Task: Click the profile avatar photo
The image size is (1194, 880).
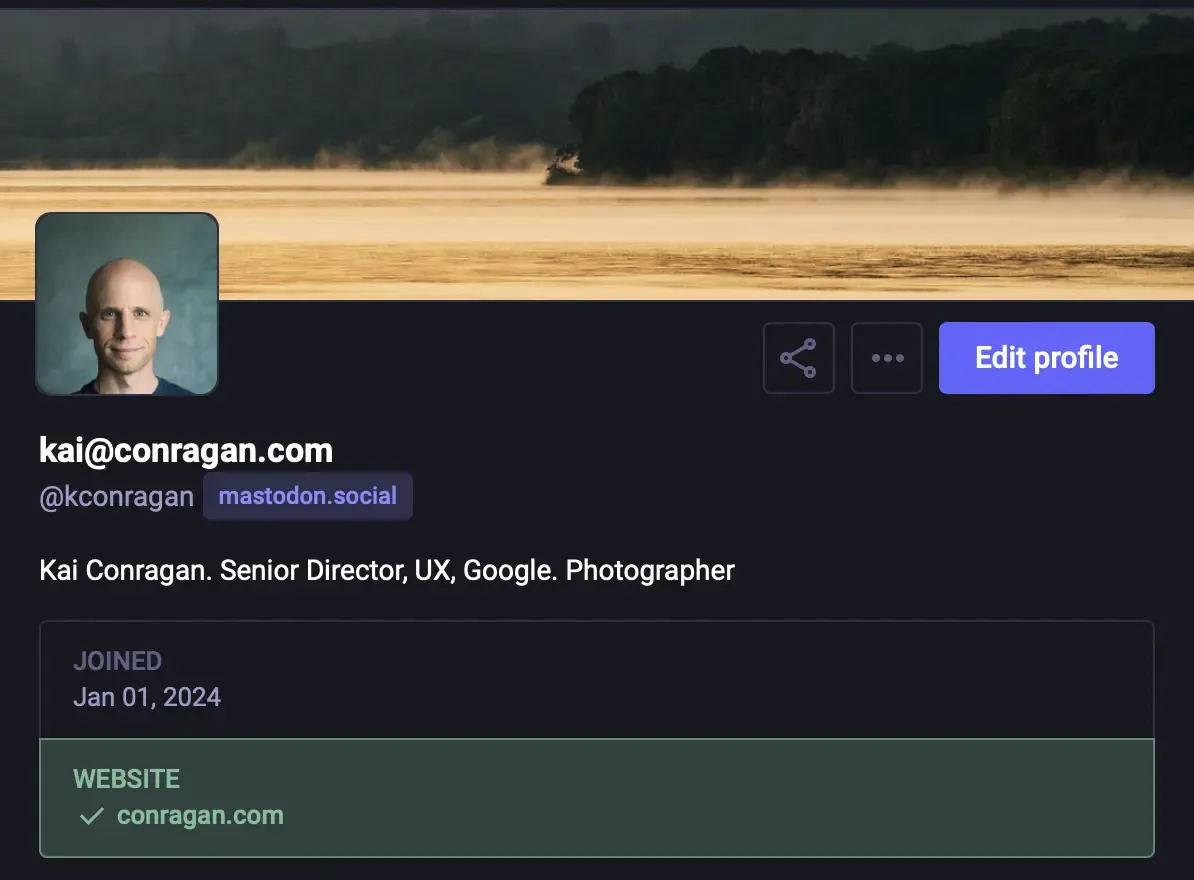Action: (126, 303)
